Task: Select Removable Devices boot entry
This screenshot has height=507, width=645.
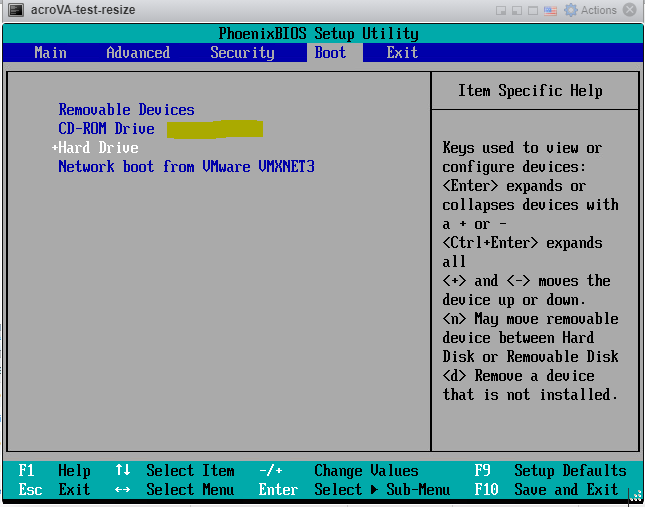Action: click(x=126, y=110)
